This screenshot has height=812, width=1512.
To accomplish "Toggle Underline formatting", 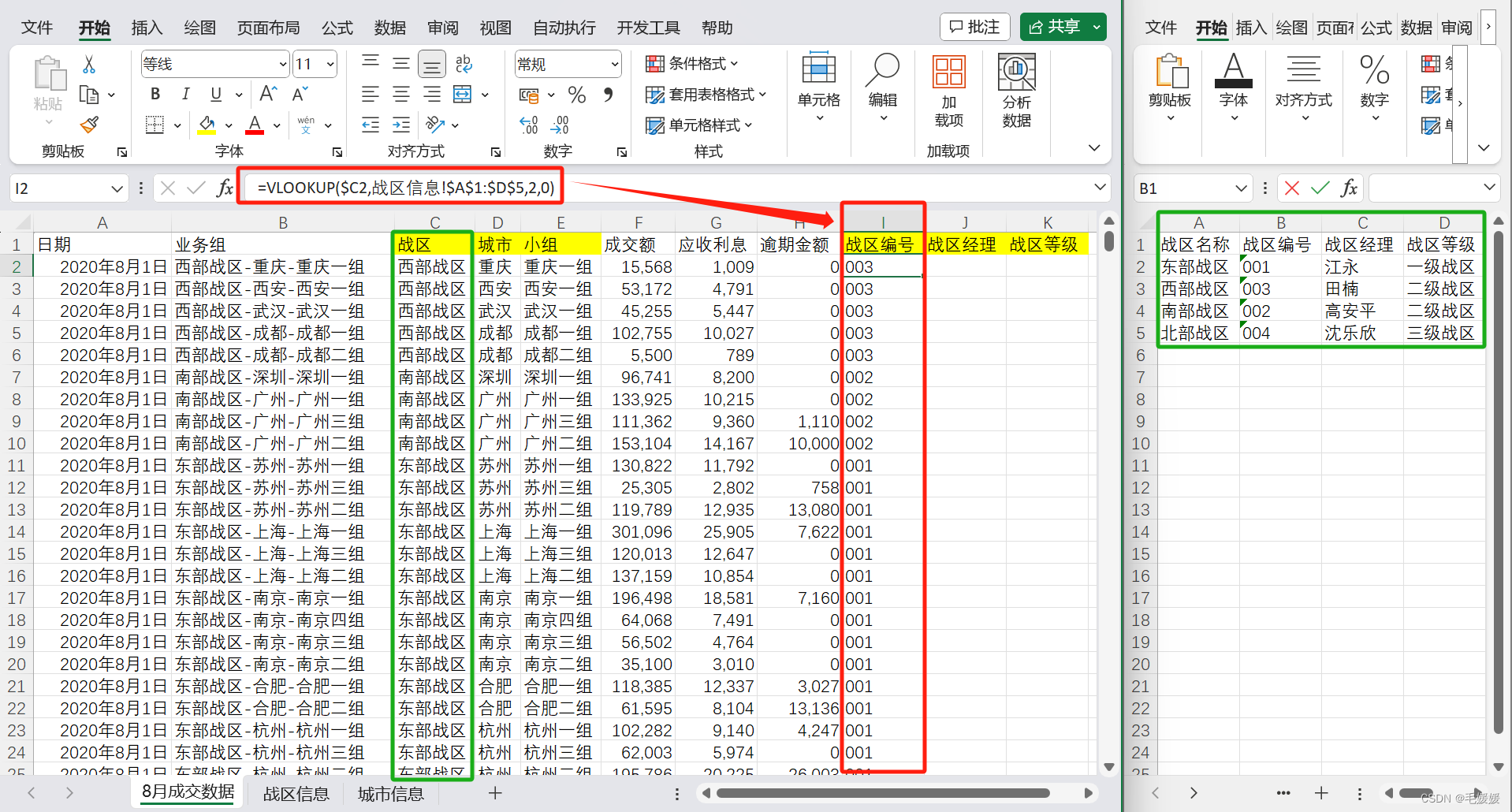I will 215,94.
